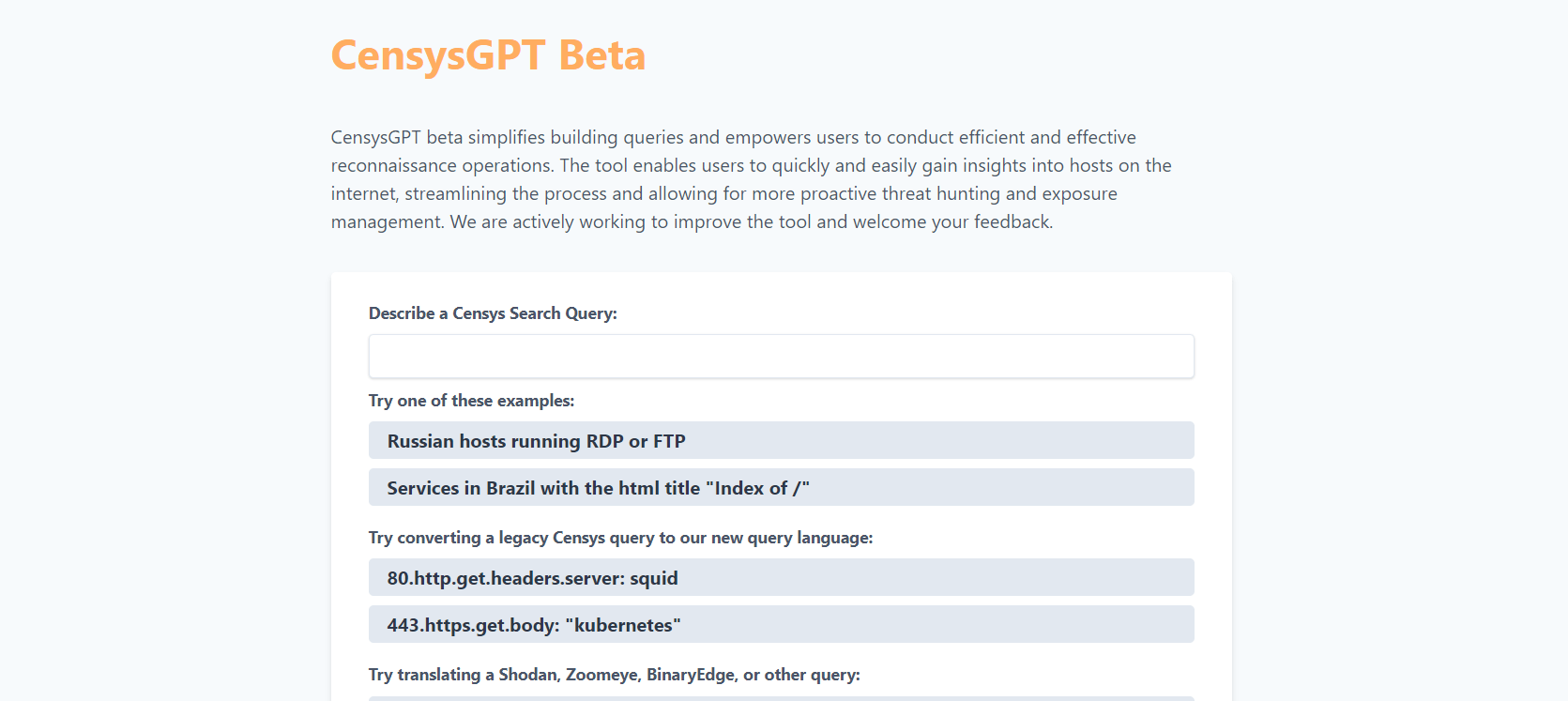Click the word "squid" in the legacy example

654,578
